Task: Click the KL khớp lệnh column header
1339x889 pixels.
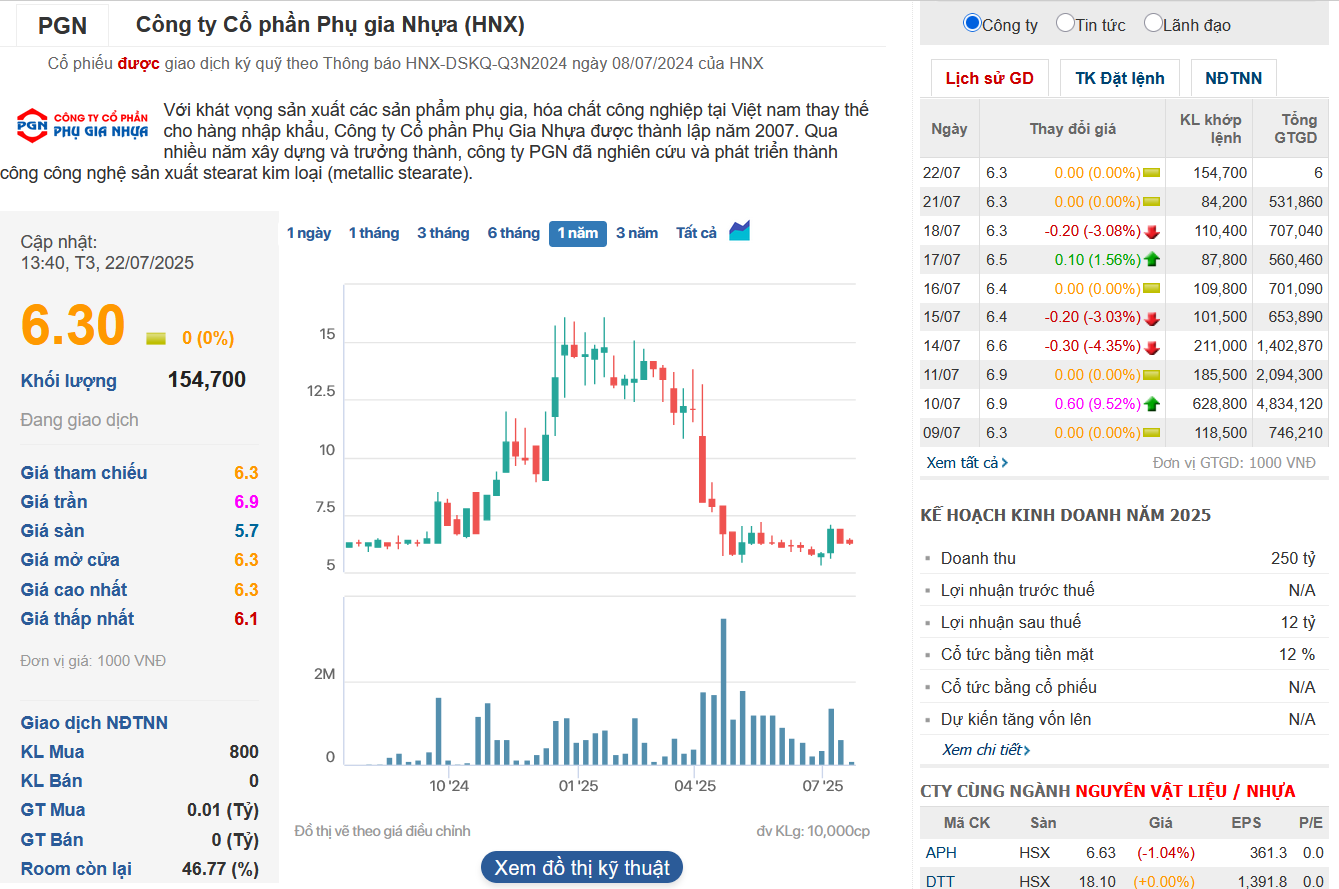Action: tap(1210, 129)
